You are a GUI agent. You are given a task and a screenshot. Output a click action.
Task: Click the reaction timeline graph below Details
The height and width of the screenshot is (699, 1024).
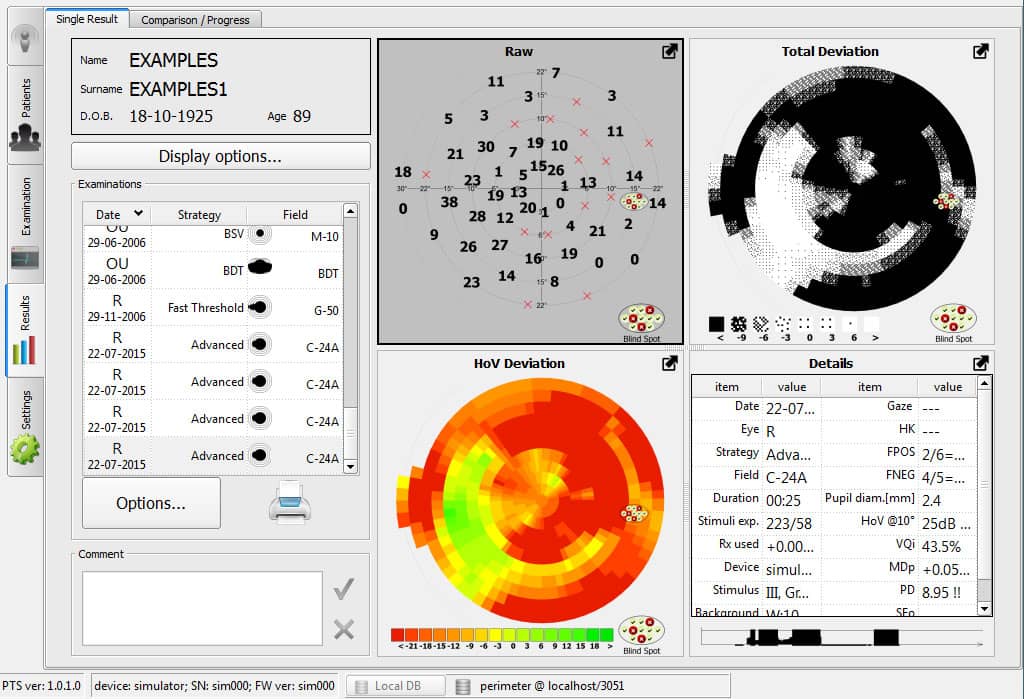tap(842, 638)
